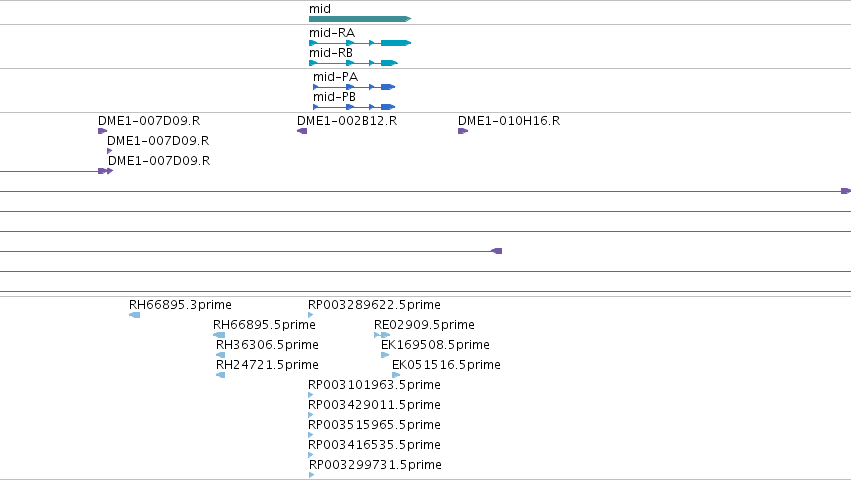Select the mid-PB protein feature glyph
Screen dimensions: 851x480
(354, 107)
